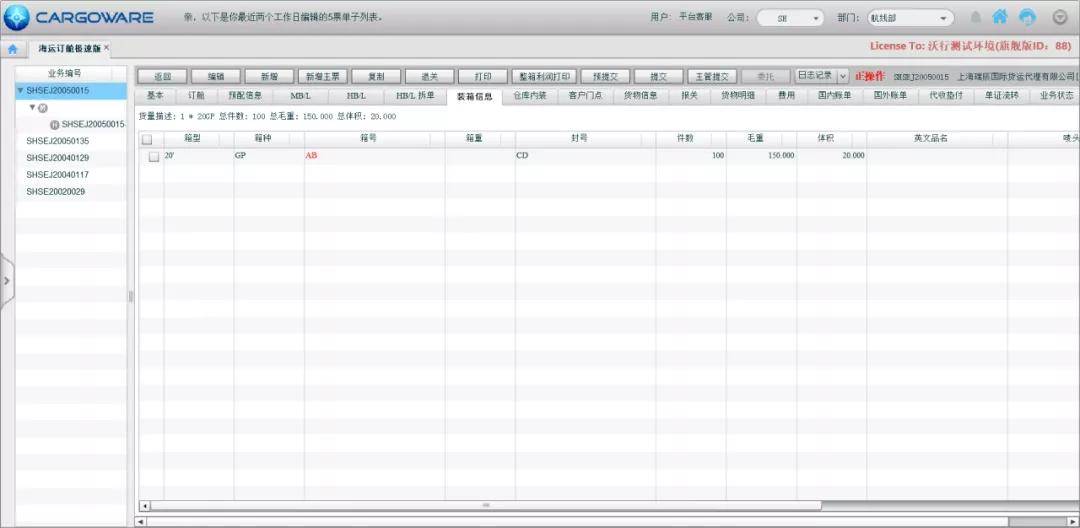Open the MB/L tab
This screenshot has height=528, width=1080.
tap(300, 96)
